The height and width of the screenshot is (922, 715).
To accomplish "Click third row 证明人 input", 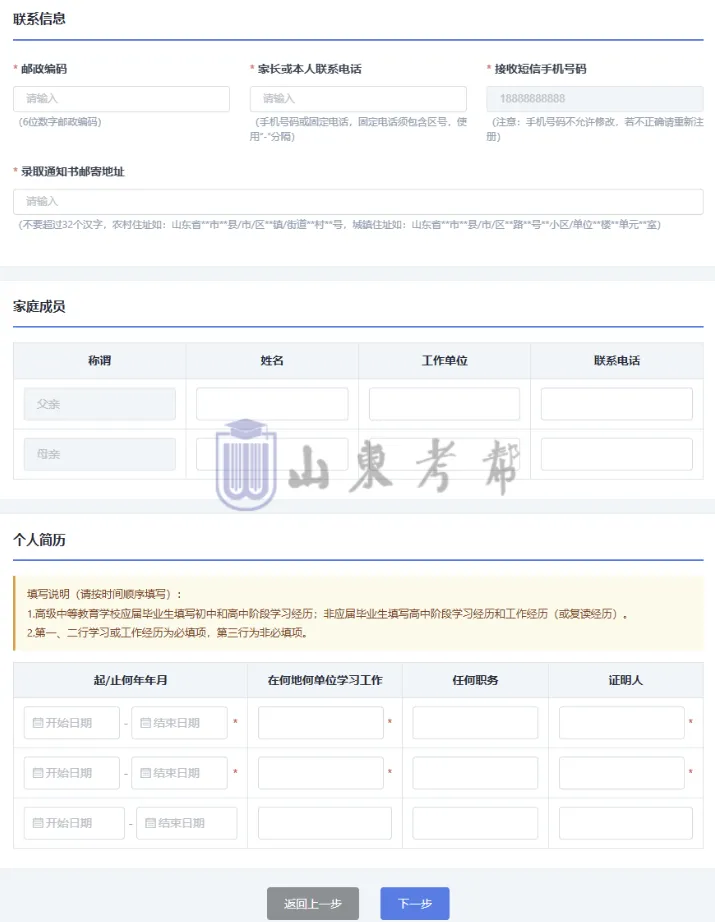I will (x=626, y=823).
